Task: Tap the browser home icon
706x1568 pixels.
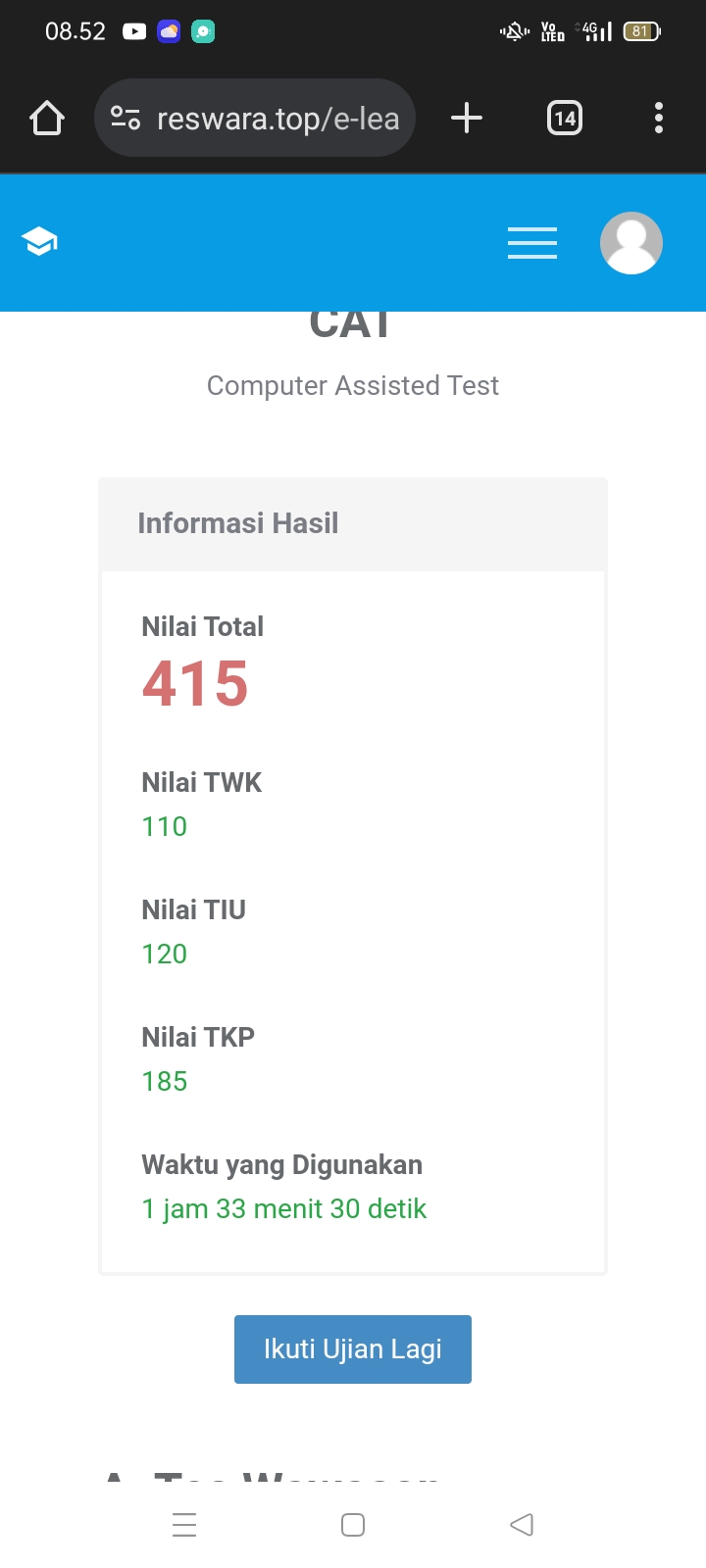Action: click(x=47, y=119)
